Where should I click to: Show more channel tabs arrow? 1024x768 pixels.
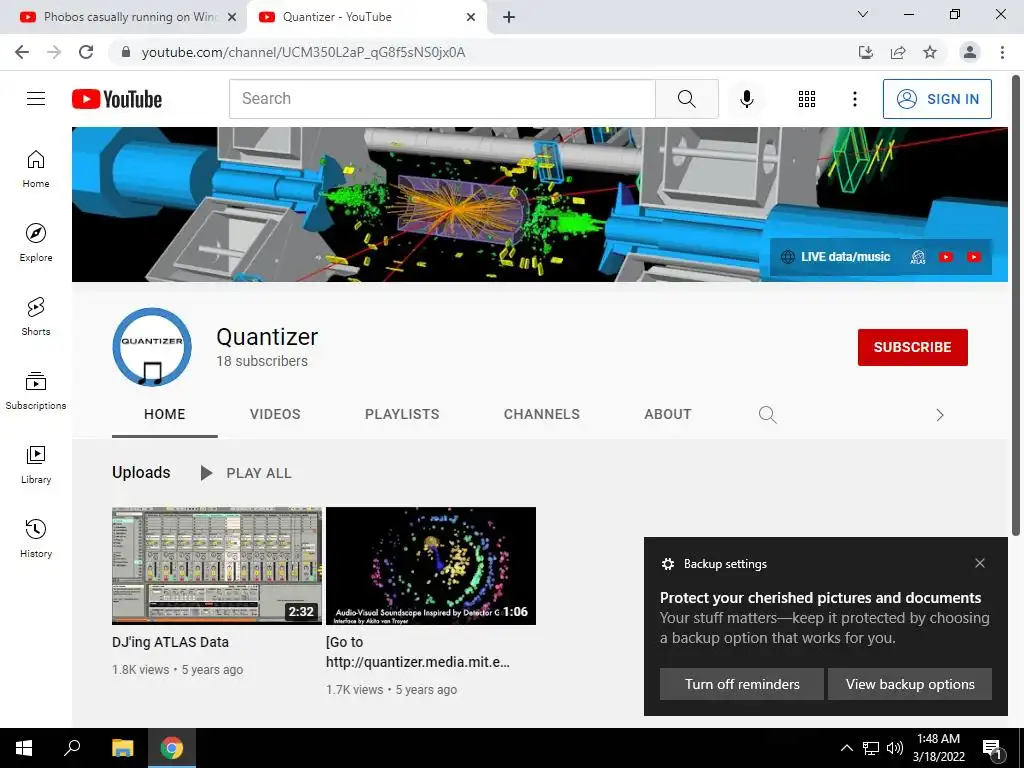tap(939, 415)
